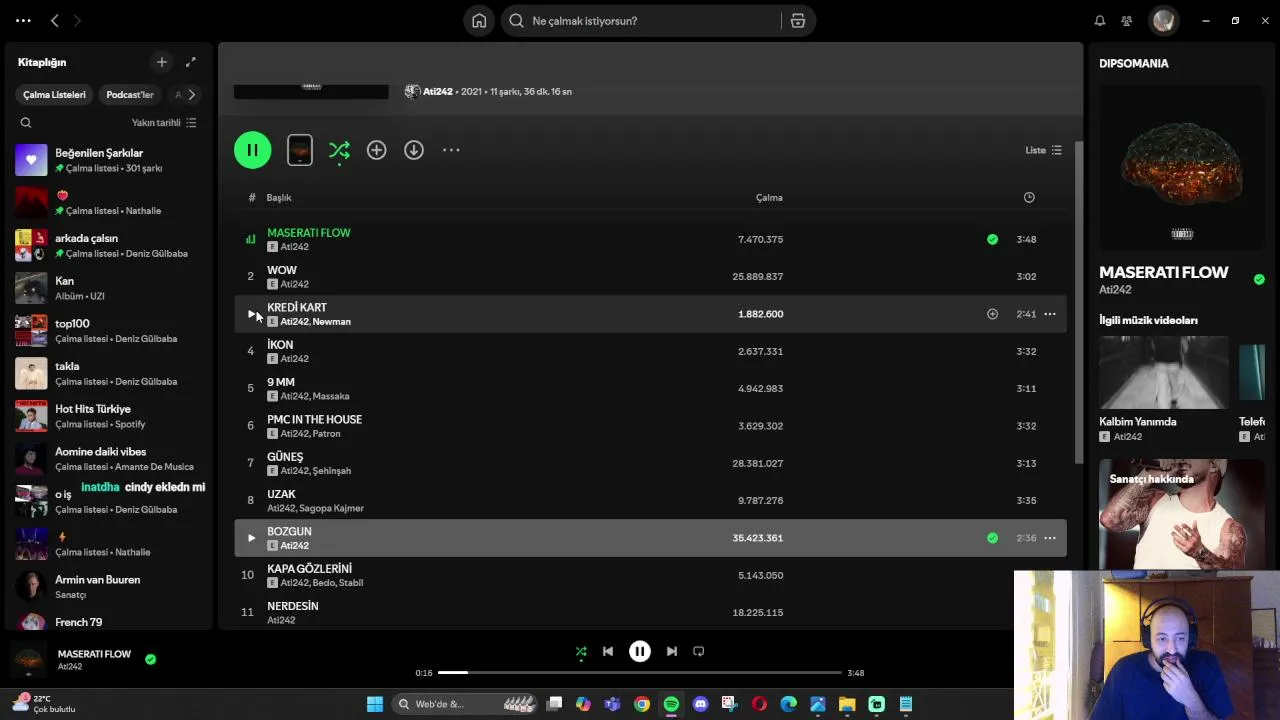This screenshot has height=720, width=1280.
Task: Open Massaka artist link under 9 MM
Action: tap(331, 396)
